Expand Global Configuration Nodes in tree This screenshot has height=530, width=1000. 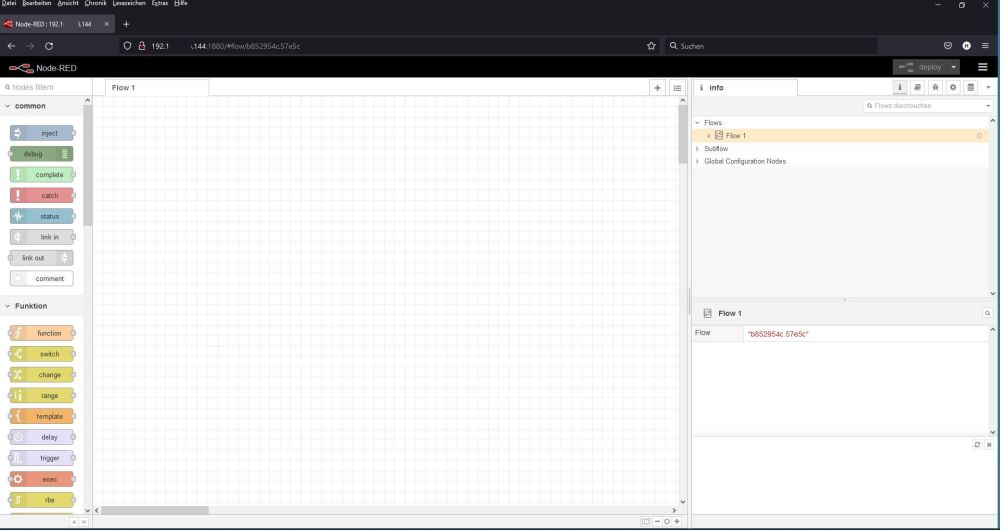click(698, 161)
